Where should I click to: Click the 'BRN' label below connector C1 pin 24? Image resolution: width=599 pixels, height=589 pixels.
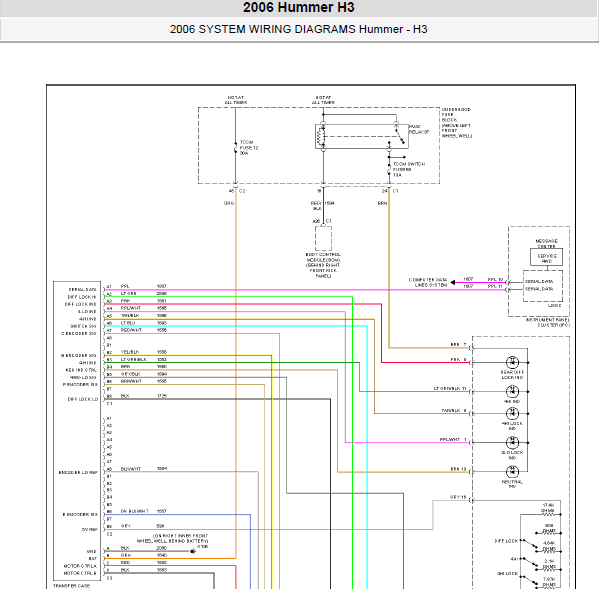coord(382,203)
